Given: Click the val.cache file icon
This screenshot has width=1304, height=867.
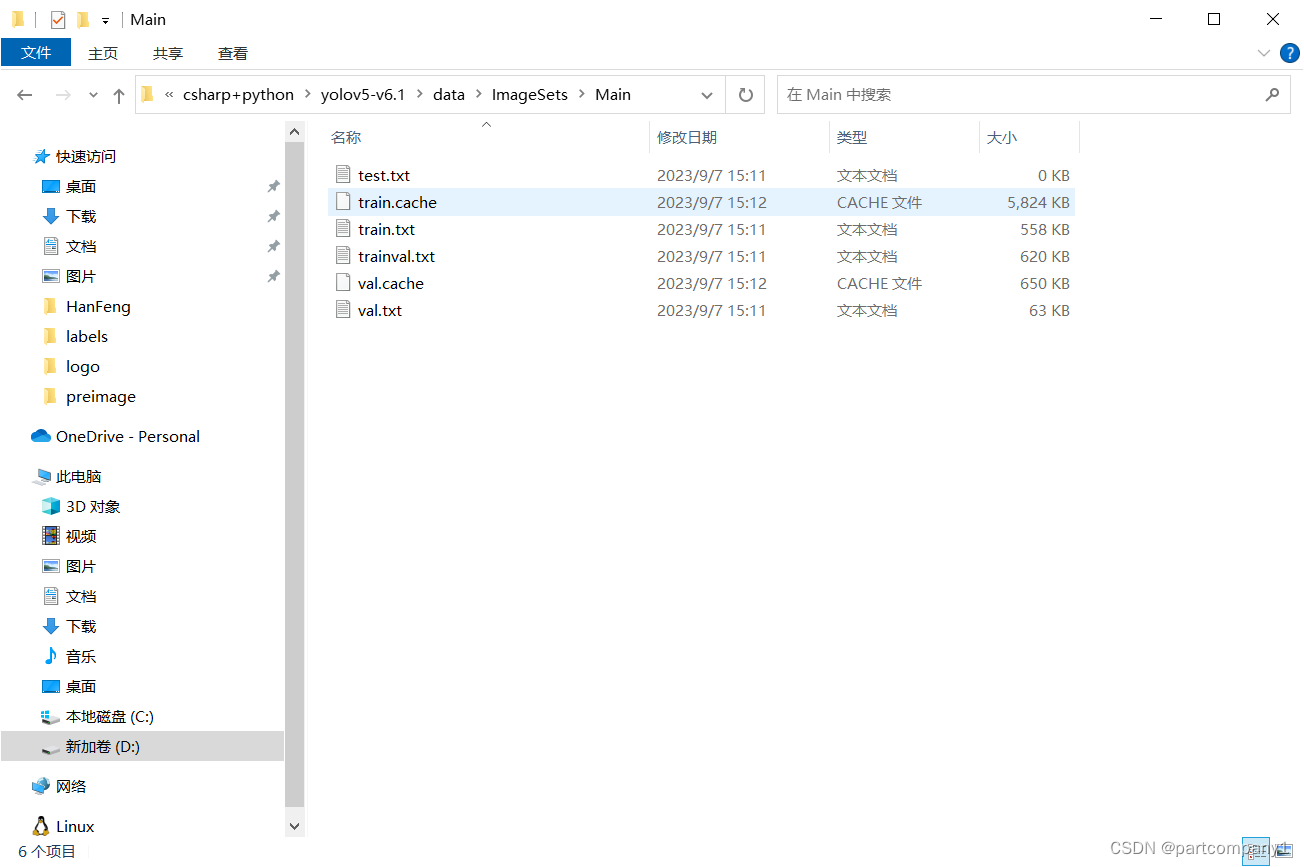Looking at the screenshot, I should (343, 283).
